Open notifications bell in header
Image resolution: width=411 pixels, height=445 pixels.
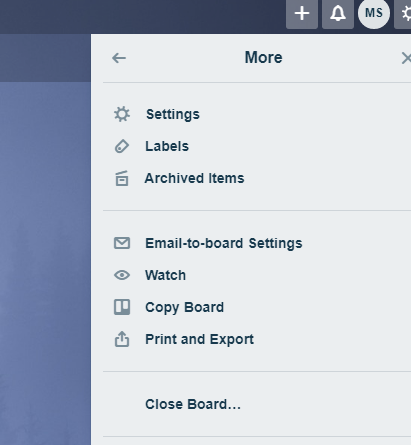click(x=338, y=14)
